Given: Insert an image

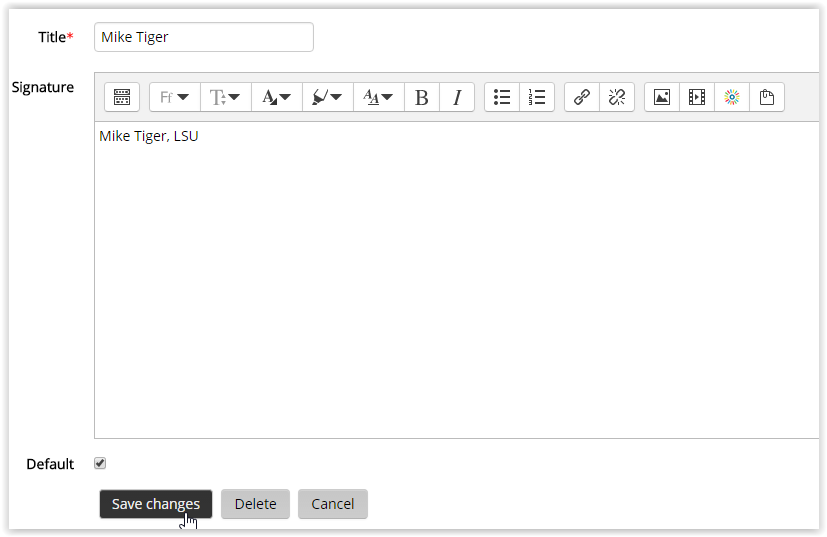Looking at the screenshot, I should (x=662, y=97).
